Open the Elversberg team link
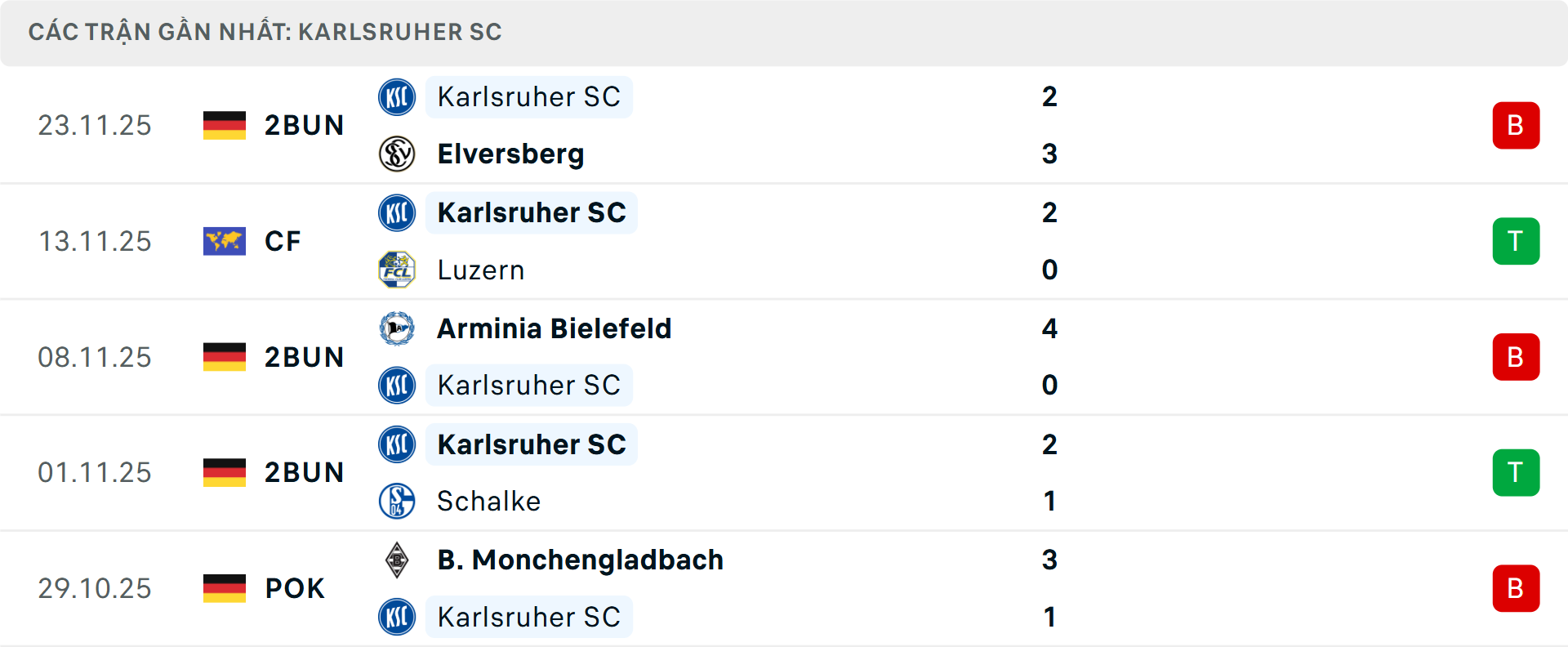 (x=510, y=154)
